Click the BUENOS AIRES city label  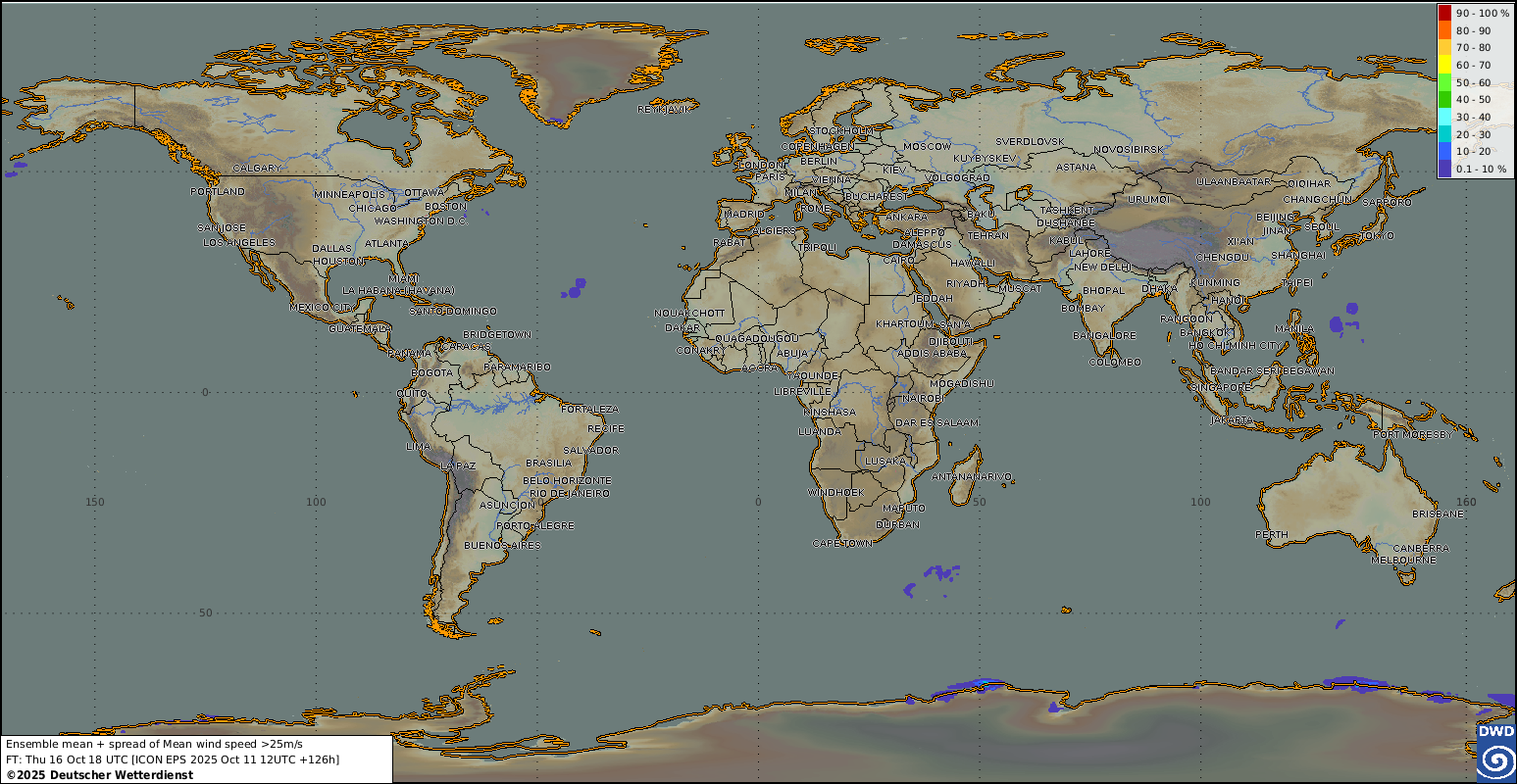coord(502,545)
